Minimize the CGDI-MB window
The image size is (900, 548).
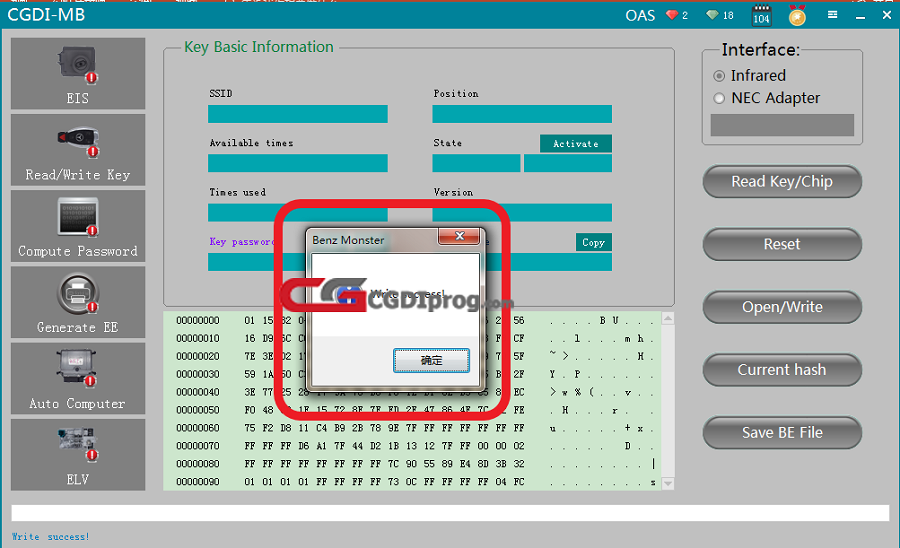point(860,16)
